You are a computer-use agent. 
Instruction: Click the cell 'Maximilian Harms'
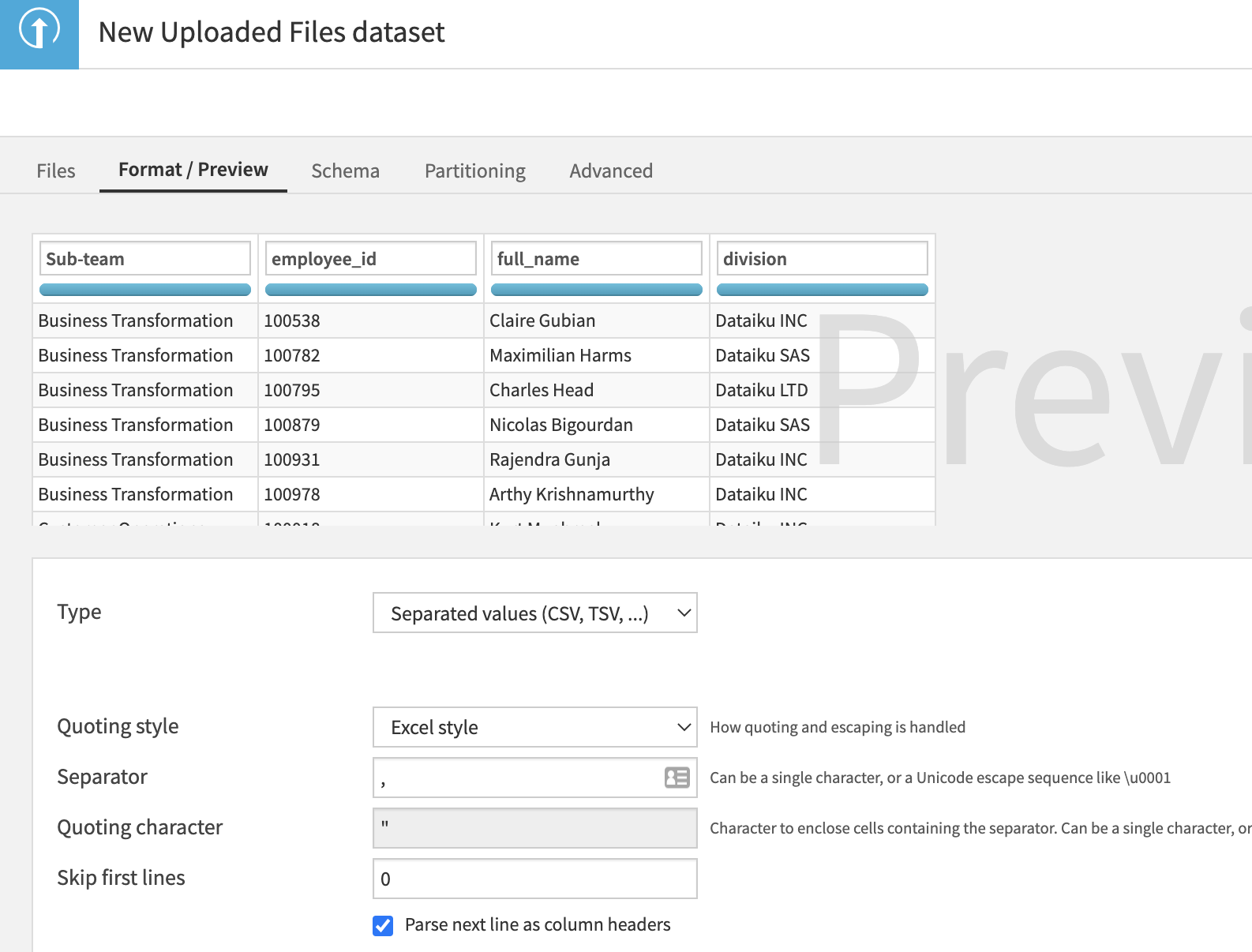(597, 355)
